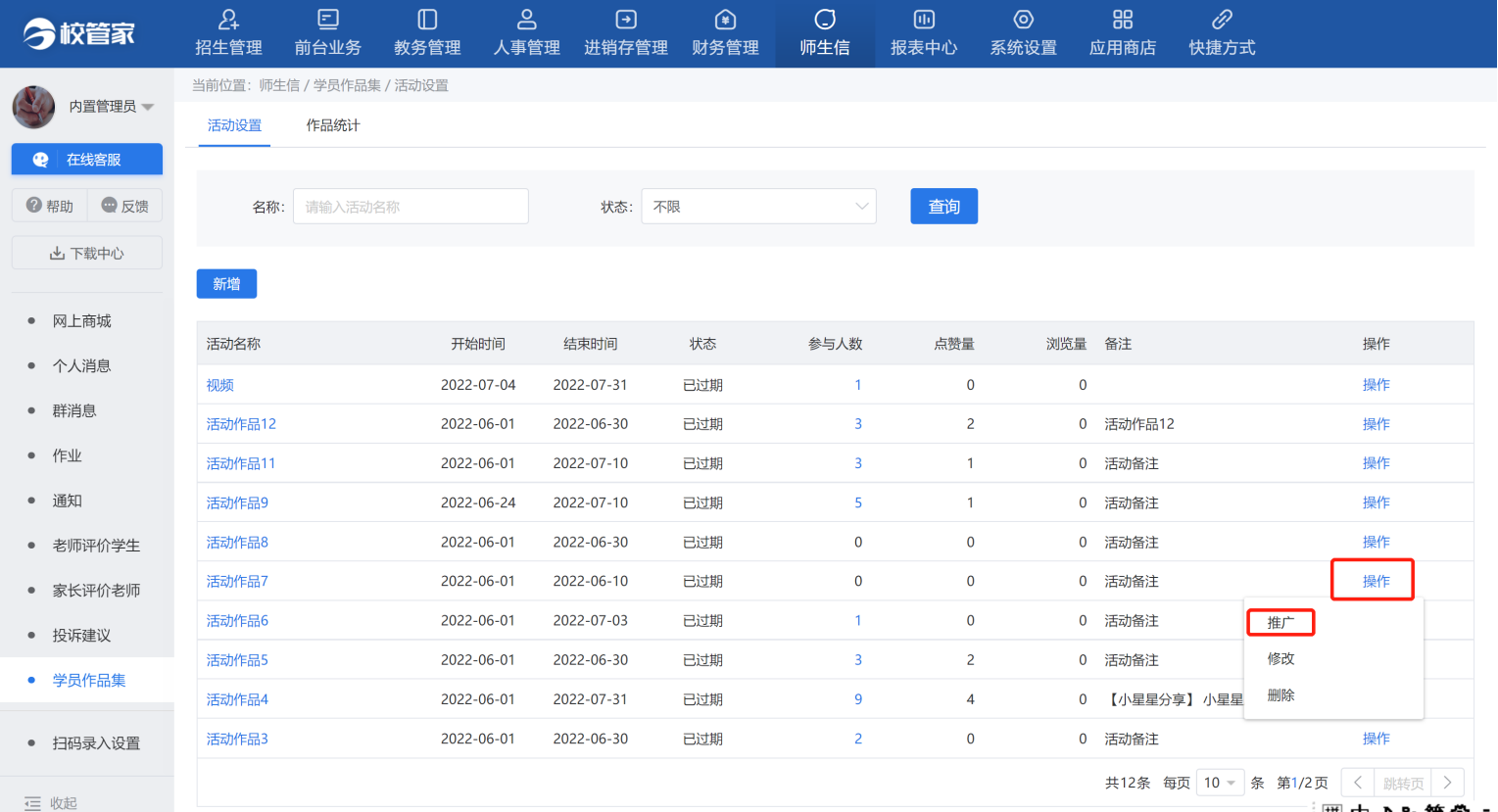The height and width of the screenshot is (812, 1498).
Task: Collapse sidebar with 收起 icon
Action: click(x=32, y=803)
